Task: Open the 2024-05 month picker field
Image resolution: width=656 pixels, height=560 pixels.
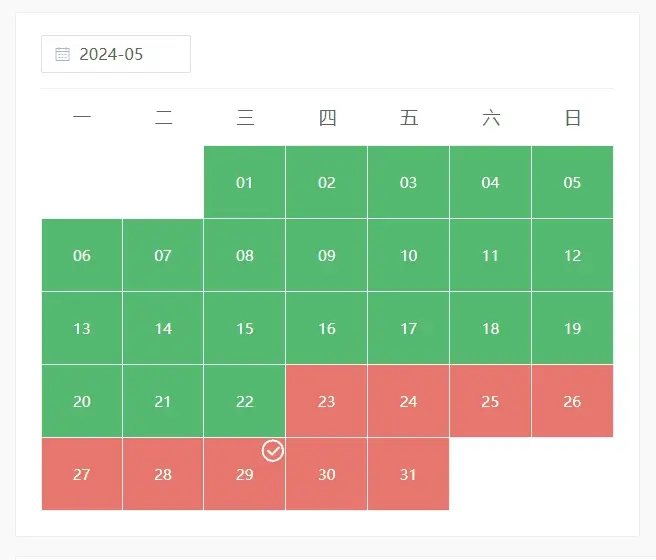Action: (116, 54)
